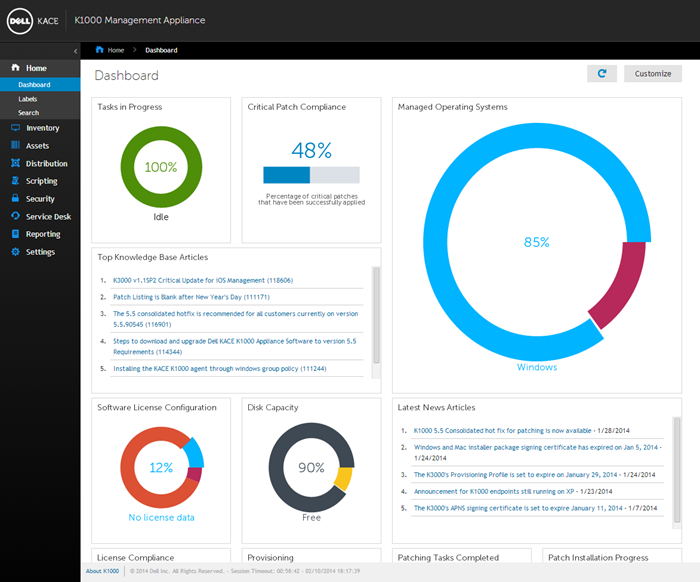Open Patch Listing is Blank article
700x582 pixels.
[191, 297]
